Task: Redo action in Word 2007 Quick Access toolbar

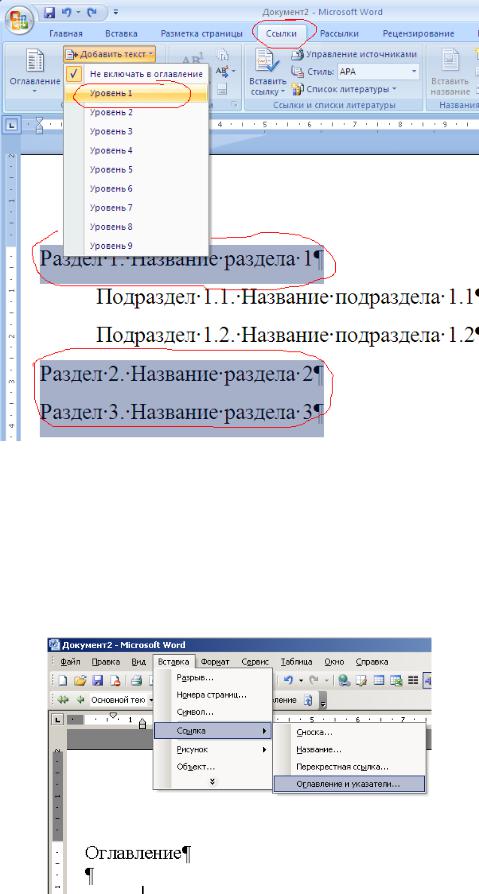Action: tap(93, 12)
